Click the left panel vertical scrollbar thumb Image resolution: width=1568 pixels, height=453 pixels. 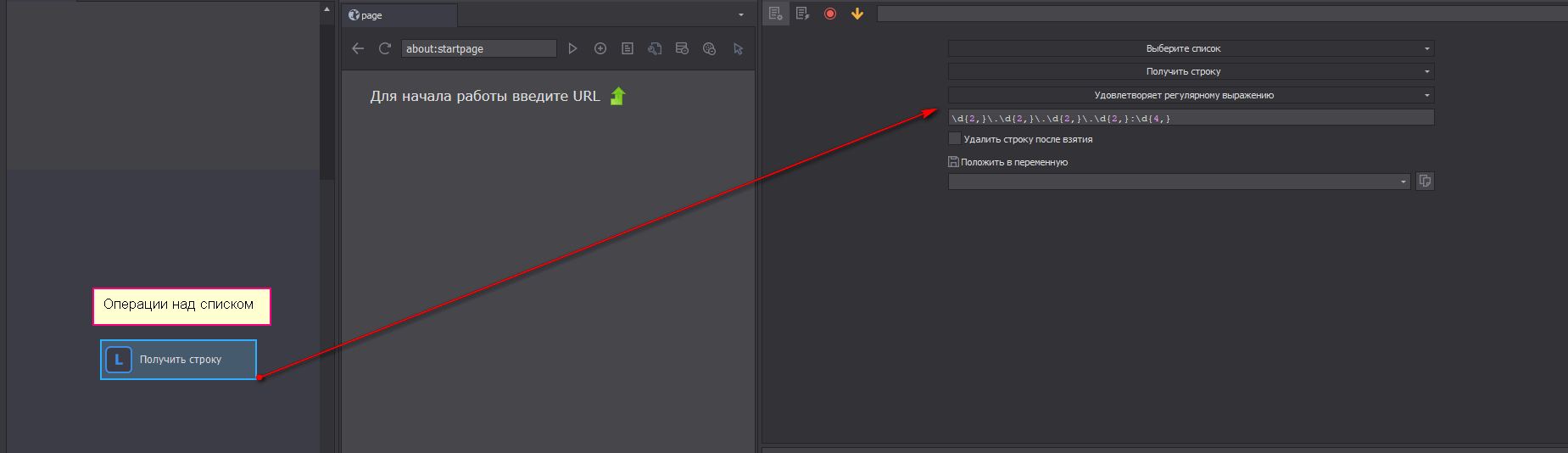(x=326, y=102)
